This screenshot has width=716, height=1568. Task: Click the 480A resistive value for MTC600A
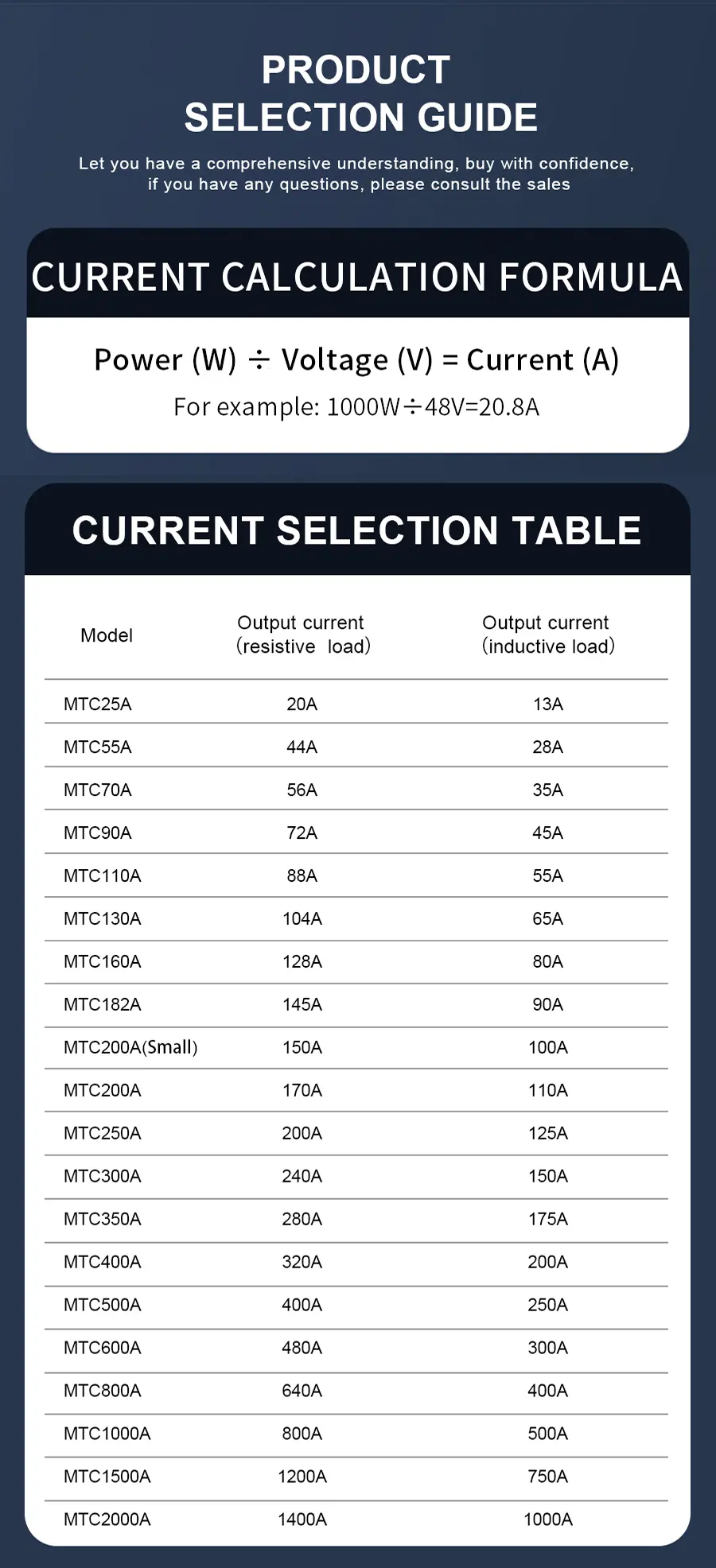click(302, 1349)
